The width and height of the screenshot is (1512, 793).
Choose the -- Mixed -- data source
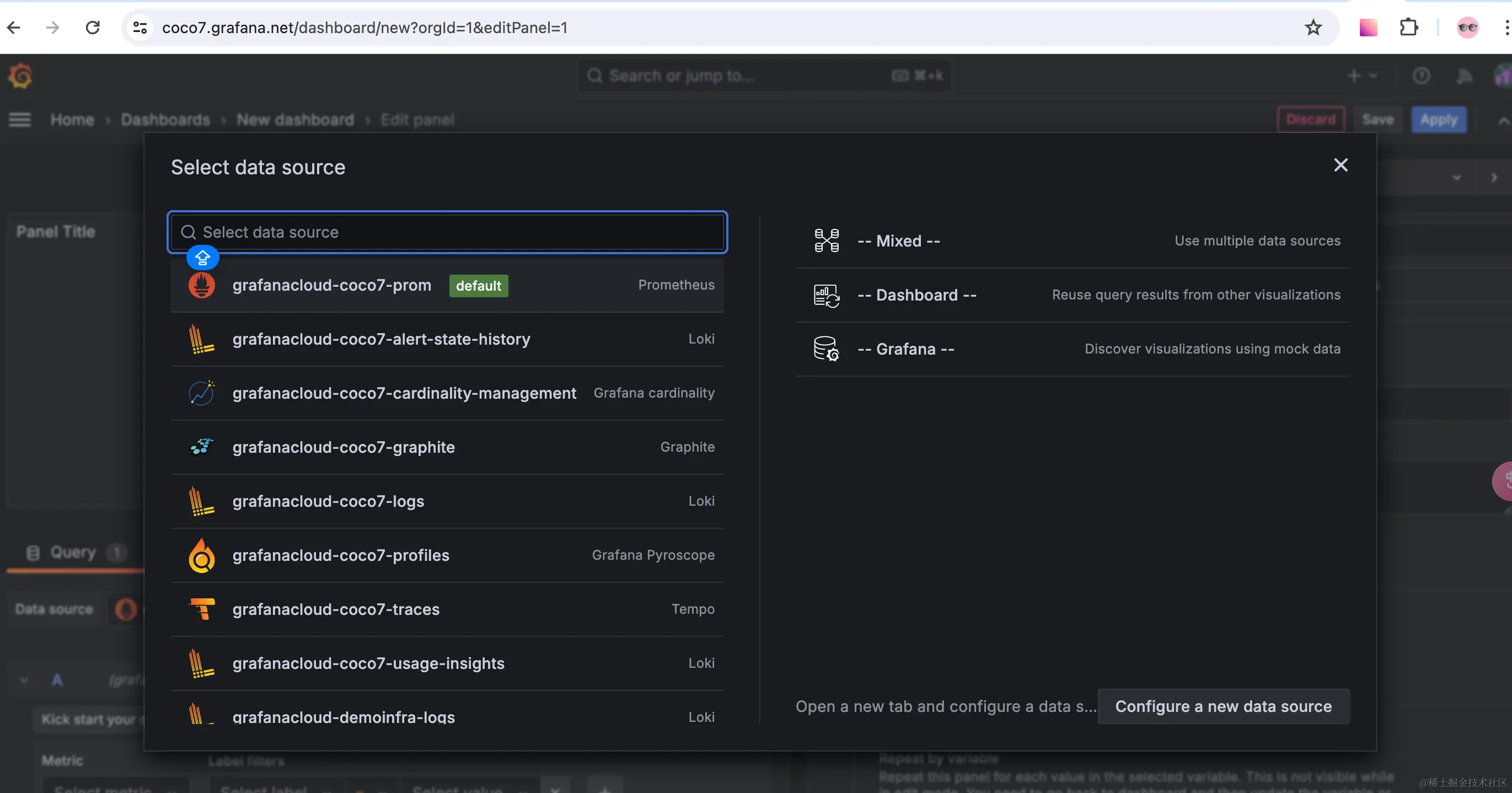[1073, 240]
